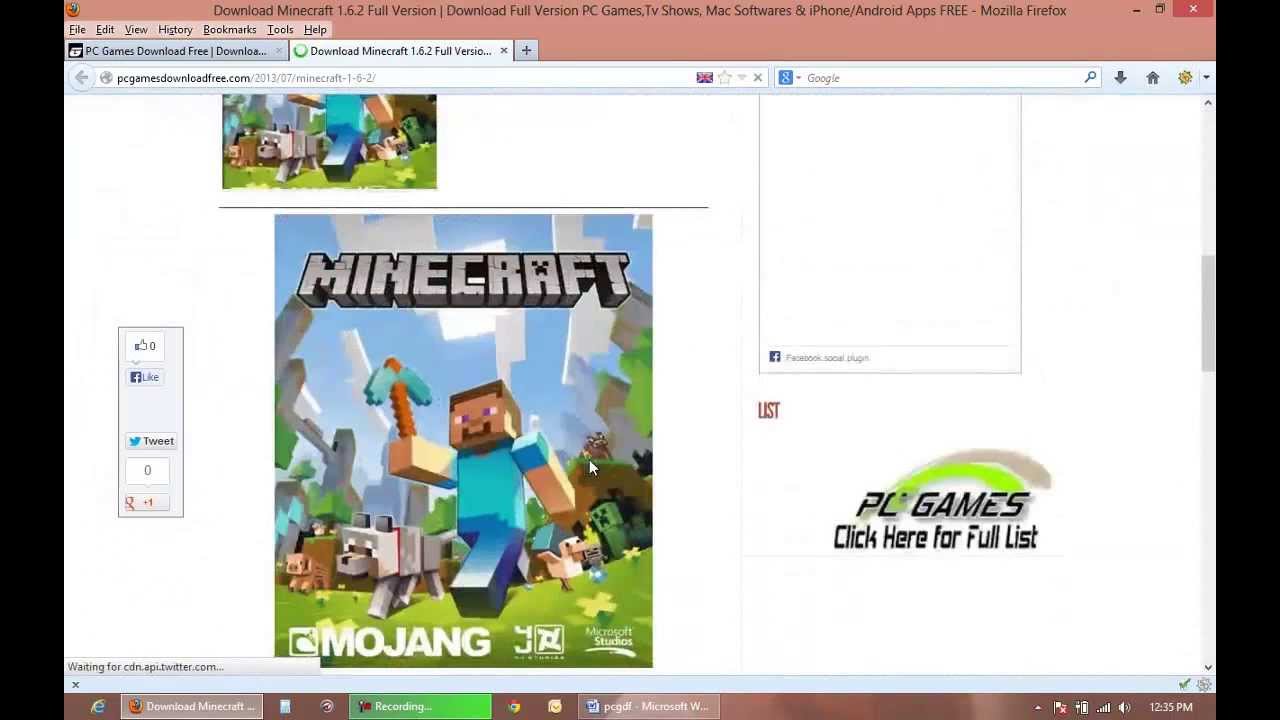Open the File menu

pos(77,30)
